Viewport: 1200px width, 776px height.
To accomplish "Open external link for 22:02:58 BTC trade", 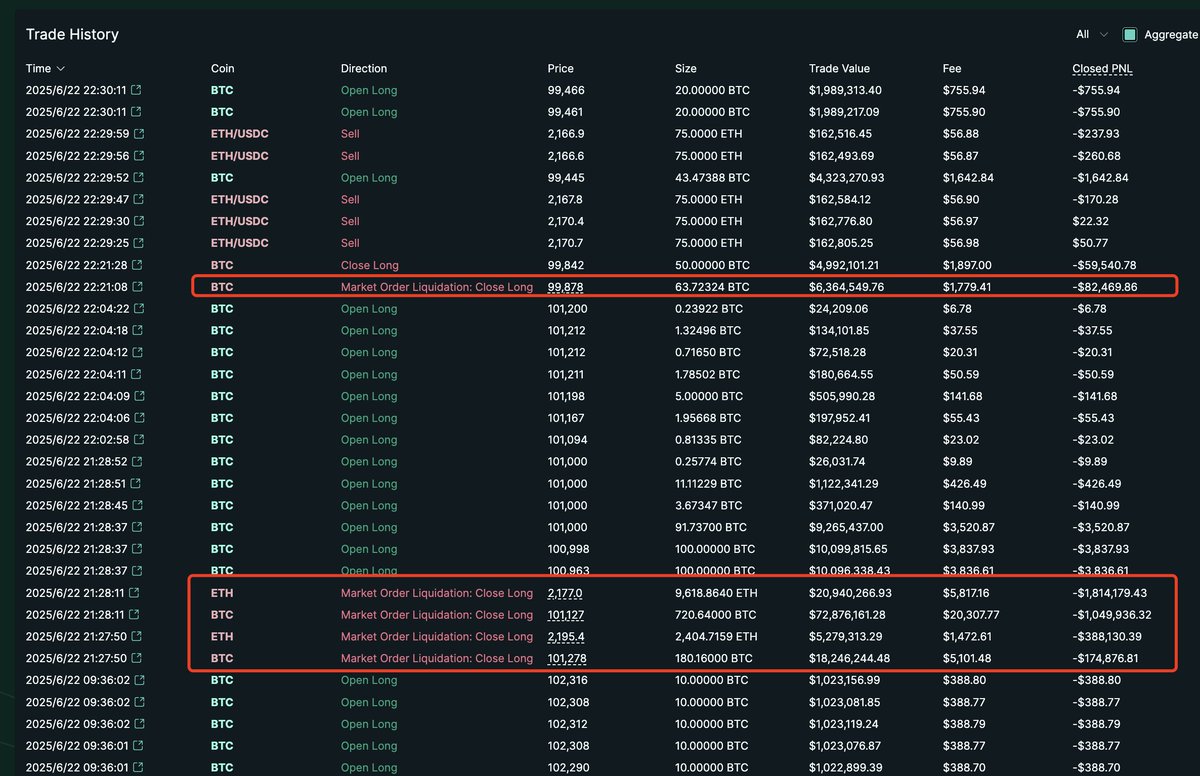I will 138,440.
